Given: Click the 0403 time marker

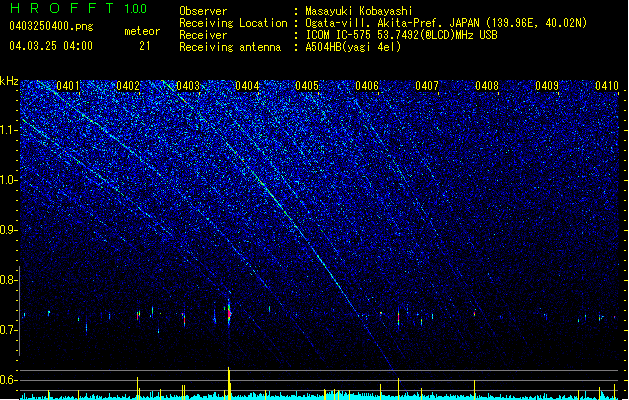Looking at the screenshot, I should pos(188,86).
